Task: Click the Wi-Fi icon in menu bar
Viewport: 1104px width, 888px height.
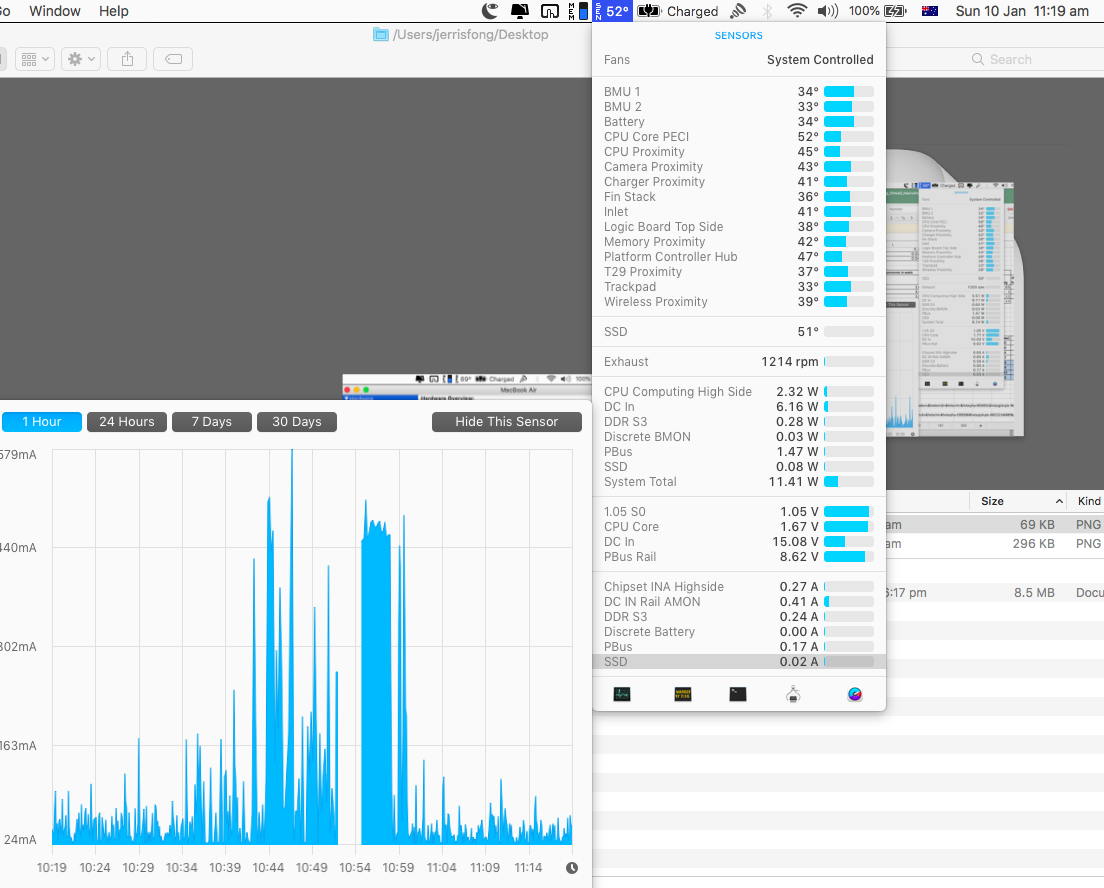Action: click(x=796, y=11)
